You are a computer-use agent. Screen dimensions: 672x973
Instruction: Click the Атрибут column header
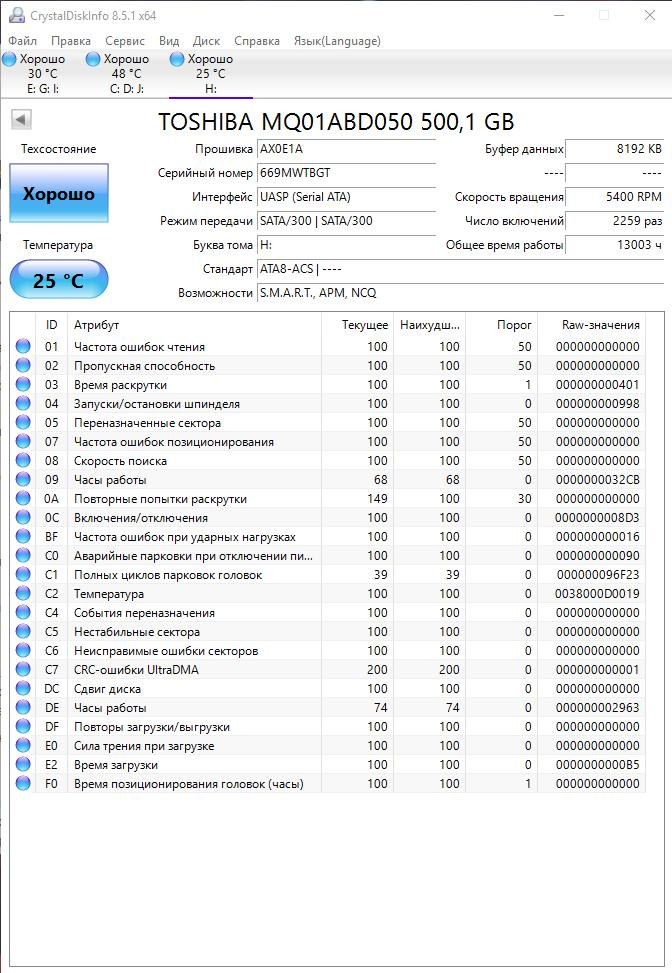tap(194, 325)
